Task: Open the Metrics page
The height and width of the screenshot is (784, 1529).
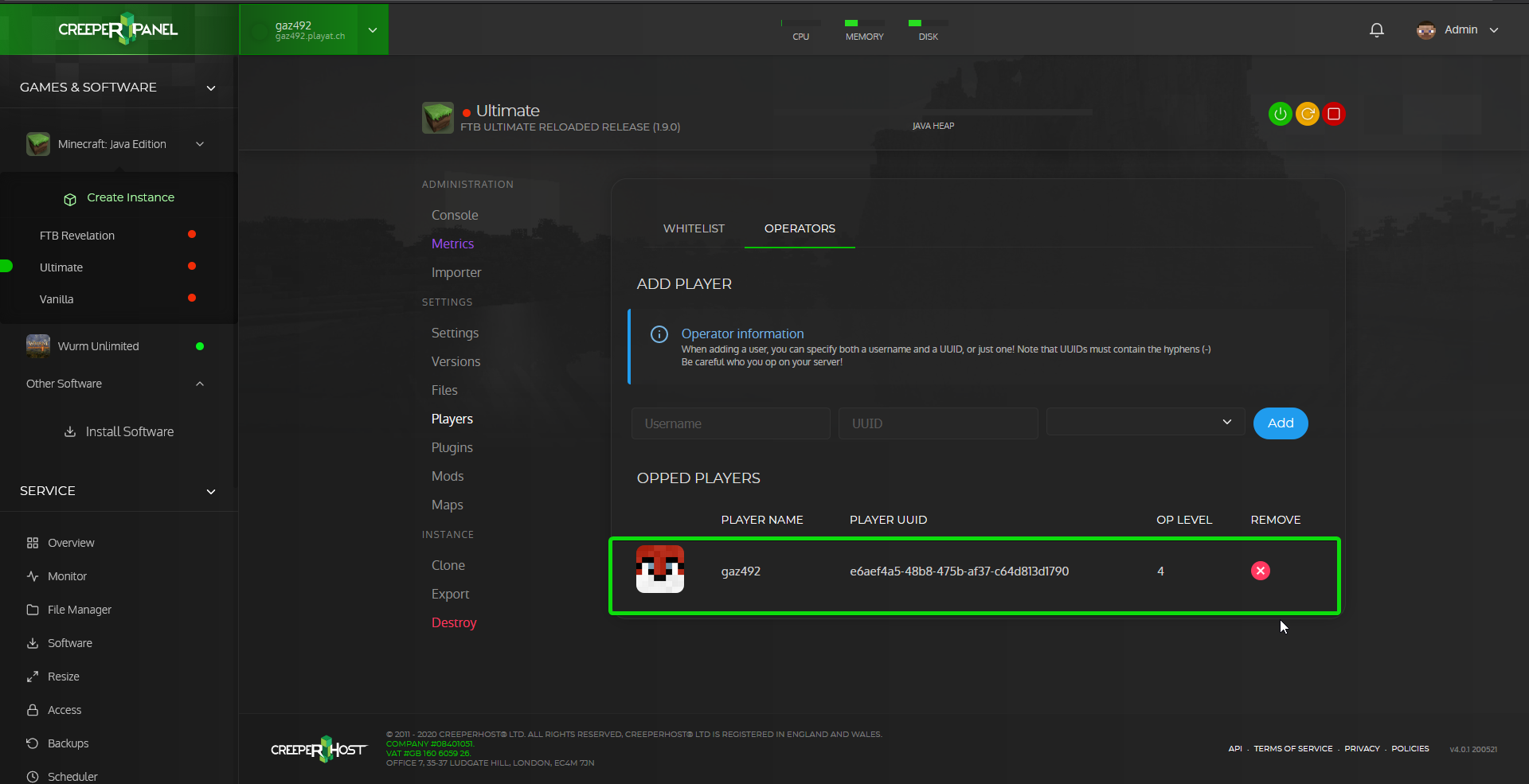Action: 452,244
